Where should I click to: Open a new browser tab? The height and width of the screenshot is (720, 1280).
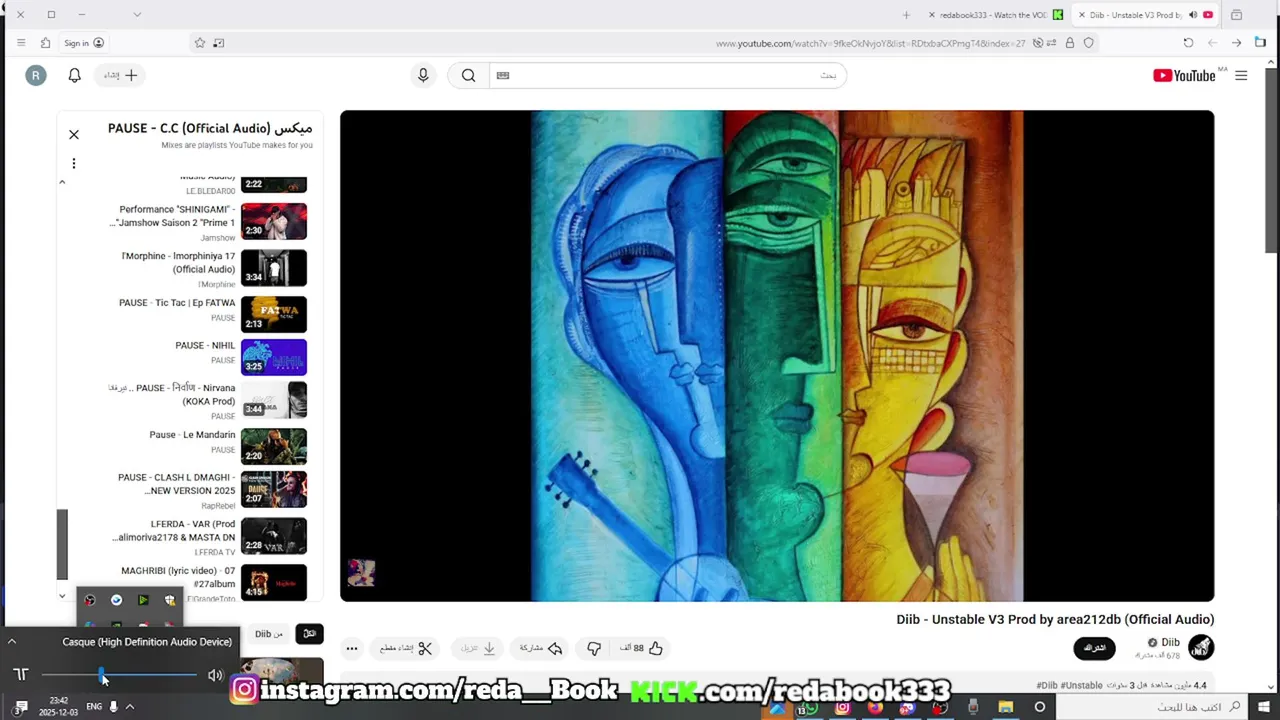click(906, 15)
